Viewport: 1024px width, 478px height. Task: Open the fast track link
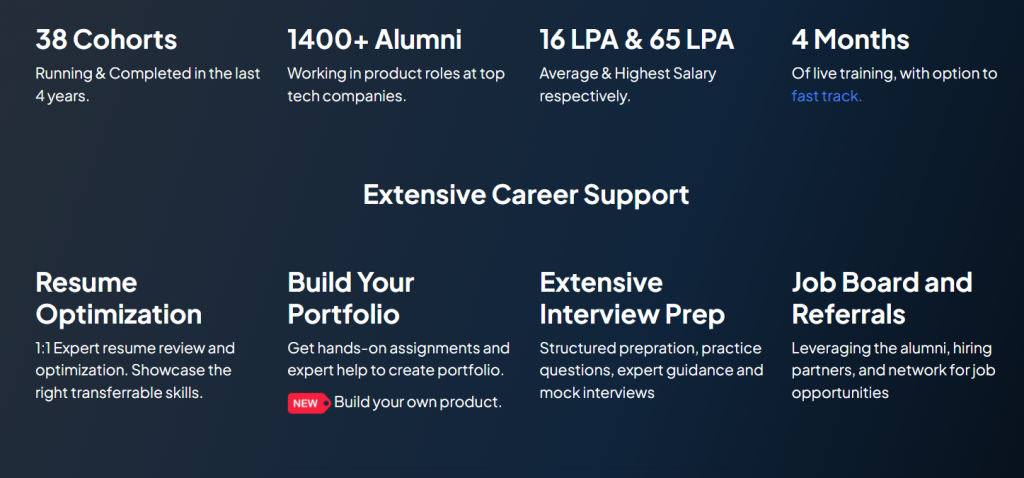(x=827, y=97)
